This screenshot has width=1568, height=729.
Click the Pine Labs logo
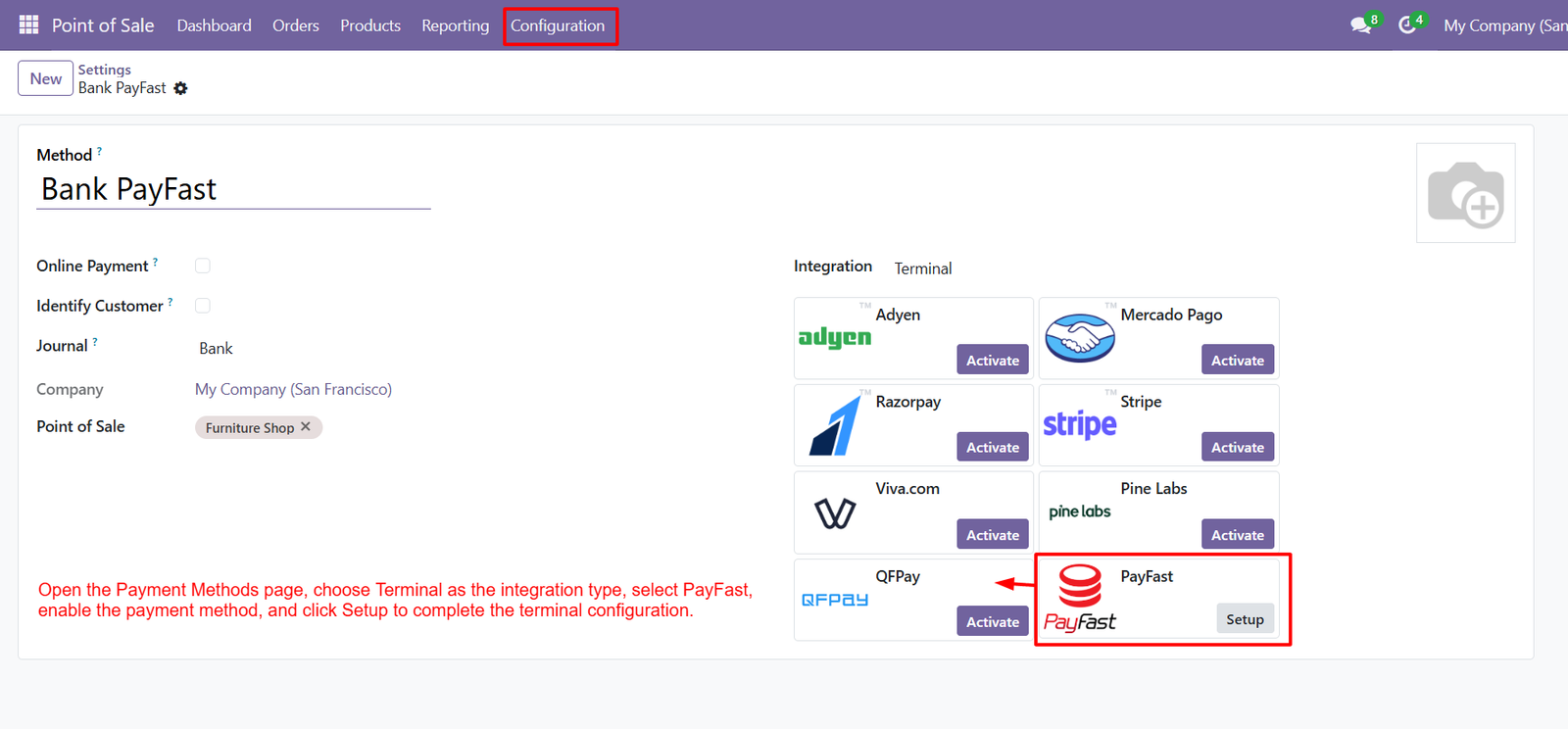pyautogui.click(x=1080, y=511)
